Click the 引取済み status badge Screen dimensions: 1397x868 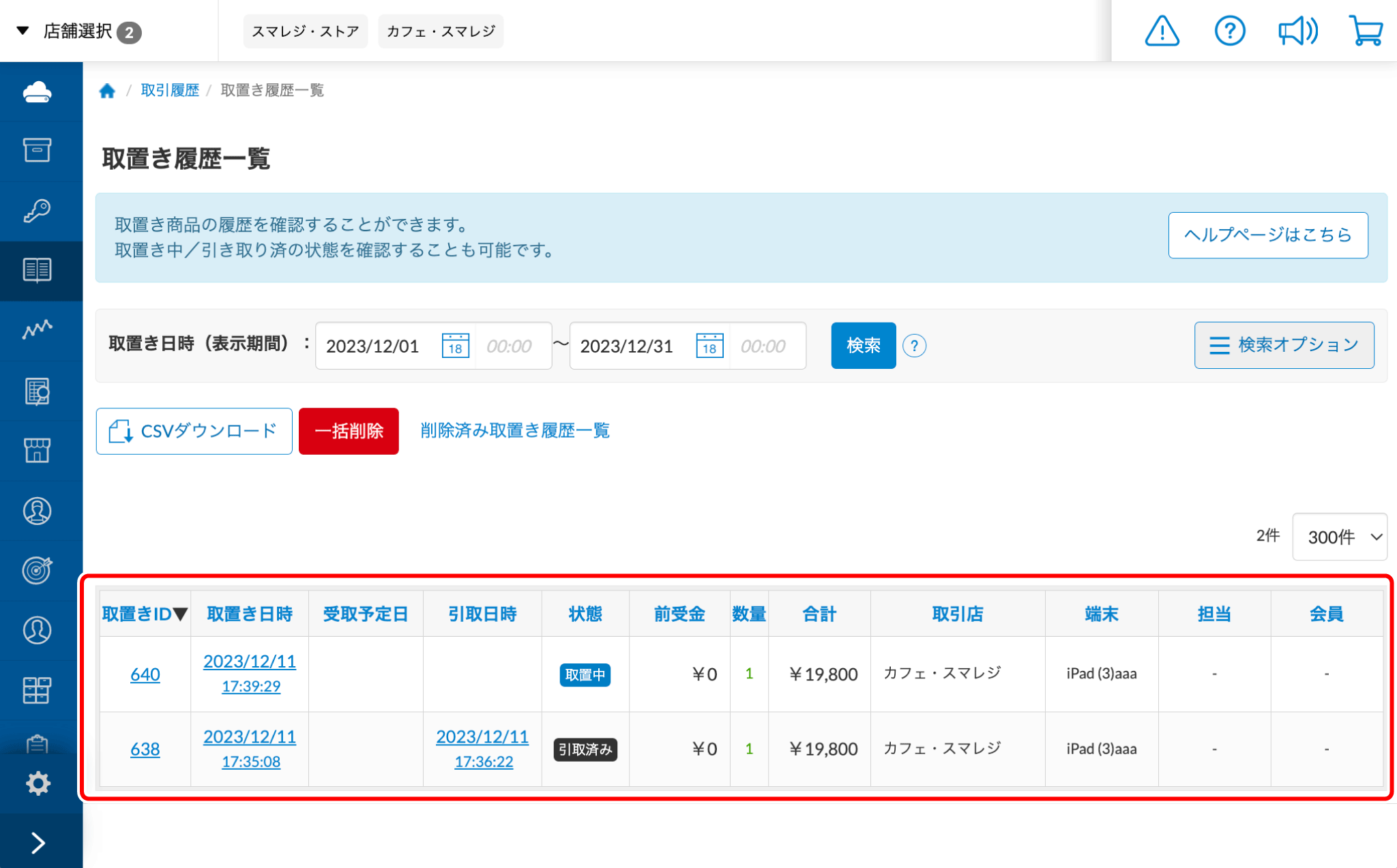585,749
